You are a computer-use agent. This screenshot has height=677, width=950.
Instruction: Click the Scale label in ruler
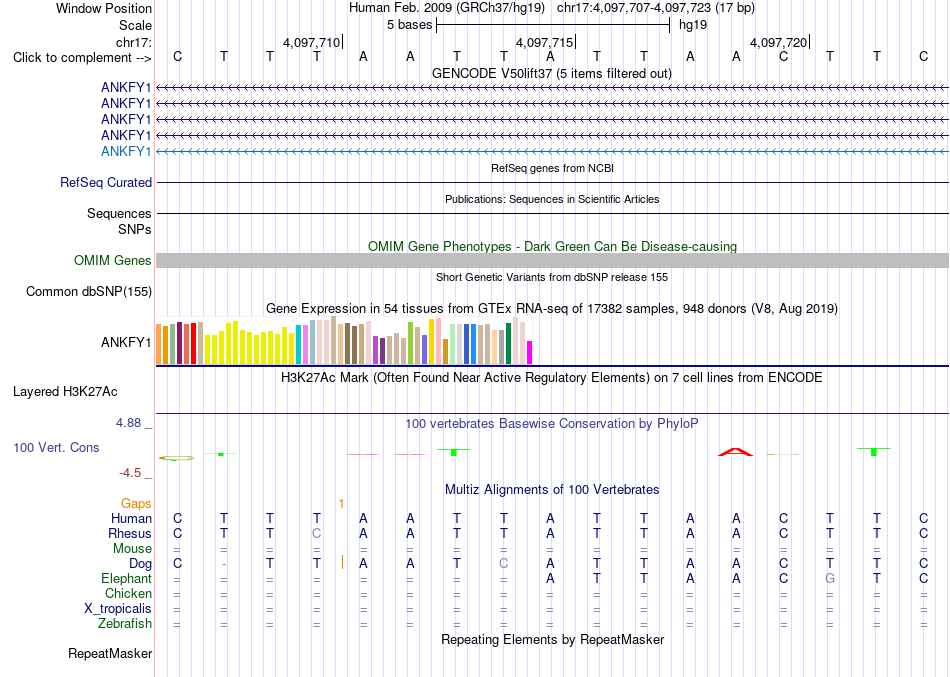click(x=135, y=25)
